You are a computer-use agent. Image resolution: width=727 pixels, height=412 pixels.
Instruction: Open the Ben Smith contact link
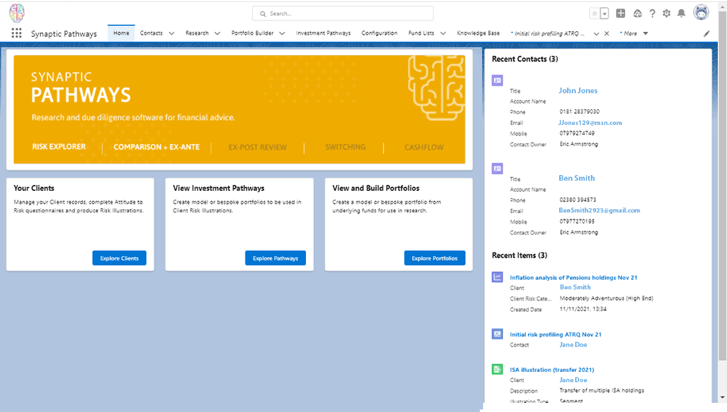click(x=576, y=178)
